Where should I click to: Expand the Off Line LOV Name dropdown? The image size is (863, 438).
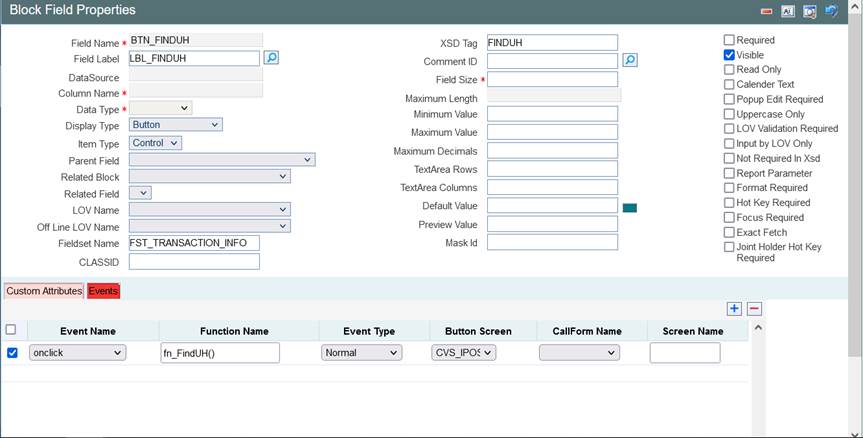point(210,226)
